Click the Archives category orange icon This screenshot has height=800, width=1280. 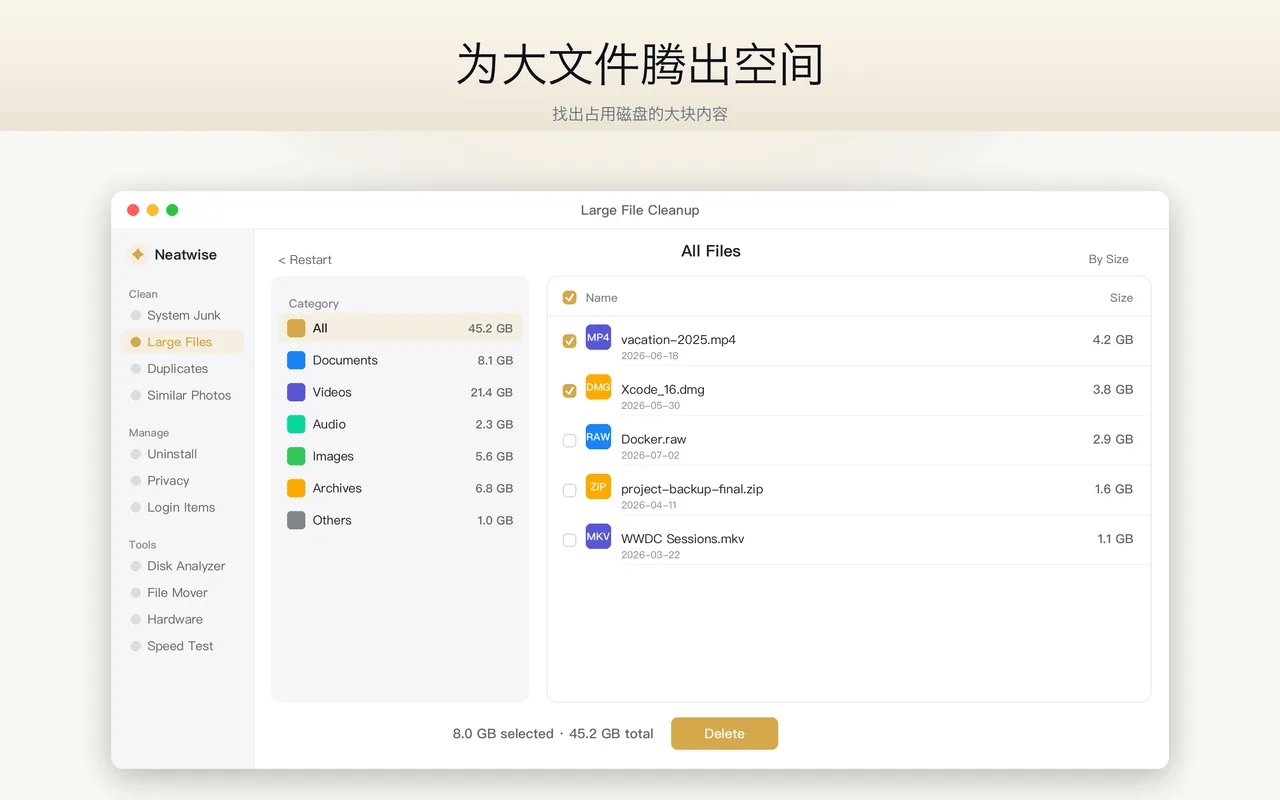[x=296, y=488]
